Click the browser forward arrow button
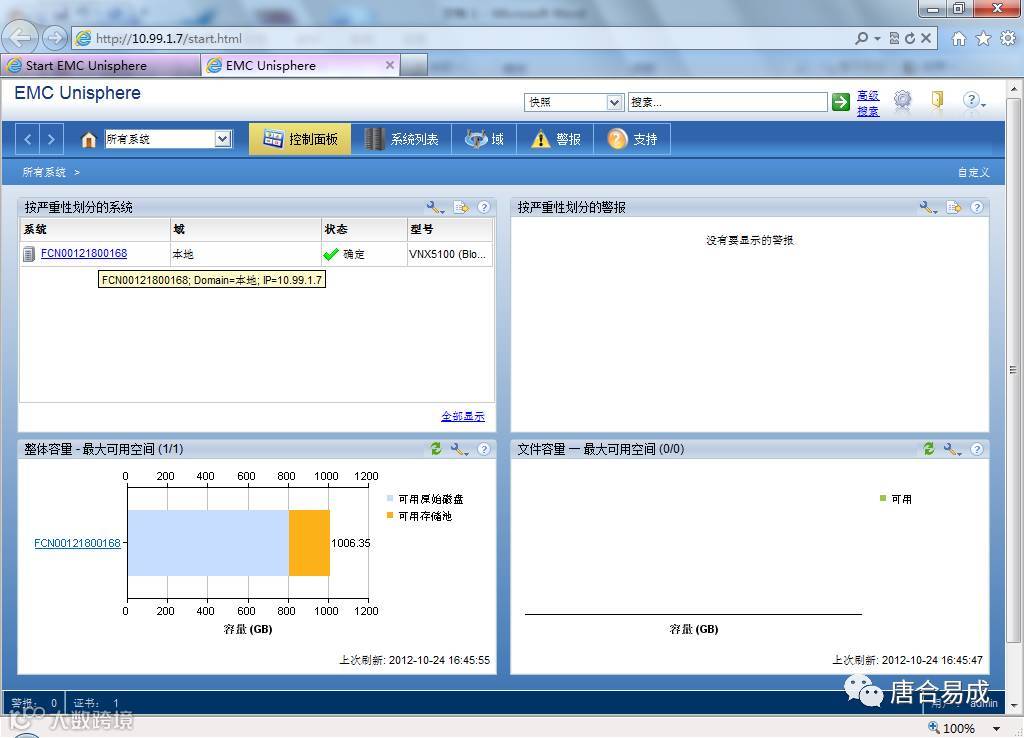 click(x=55, y=38)
